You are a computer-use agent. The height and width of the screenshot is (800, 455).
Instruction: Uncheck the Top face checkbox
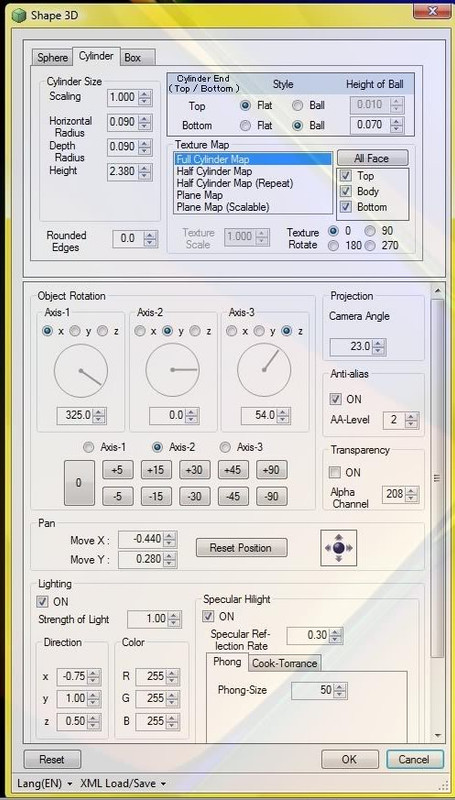coord(346,176)
